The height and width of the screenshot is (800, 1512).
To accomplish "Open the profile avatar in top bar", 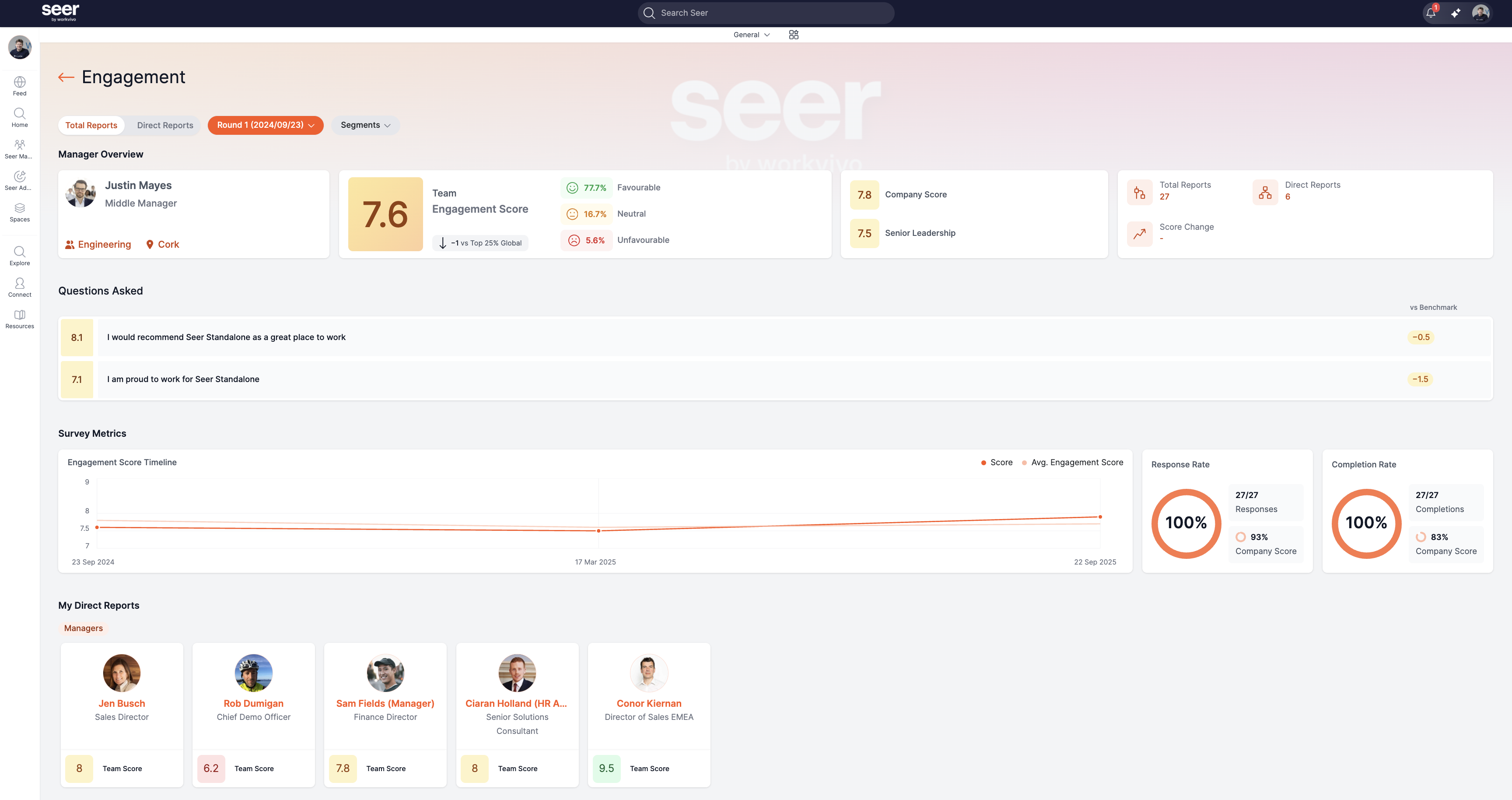I will click(x=1480, y=13).
